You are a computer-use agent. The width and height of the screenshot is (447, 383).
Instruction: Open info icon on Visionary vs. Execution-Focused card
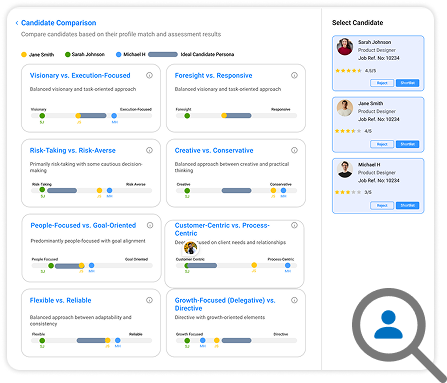click(149, 75)
